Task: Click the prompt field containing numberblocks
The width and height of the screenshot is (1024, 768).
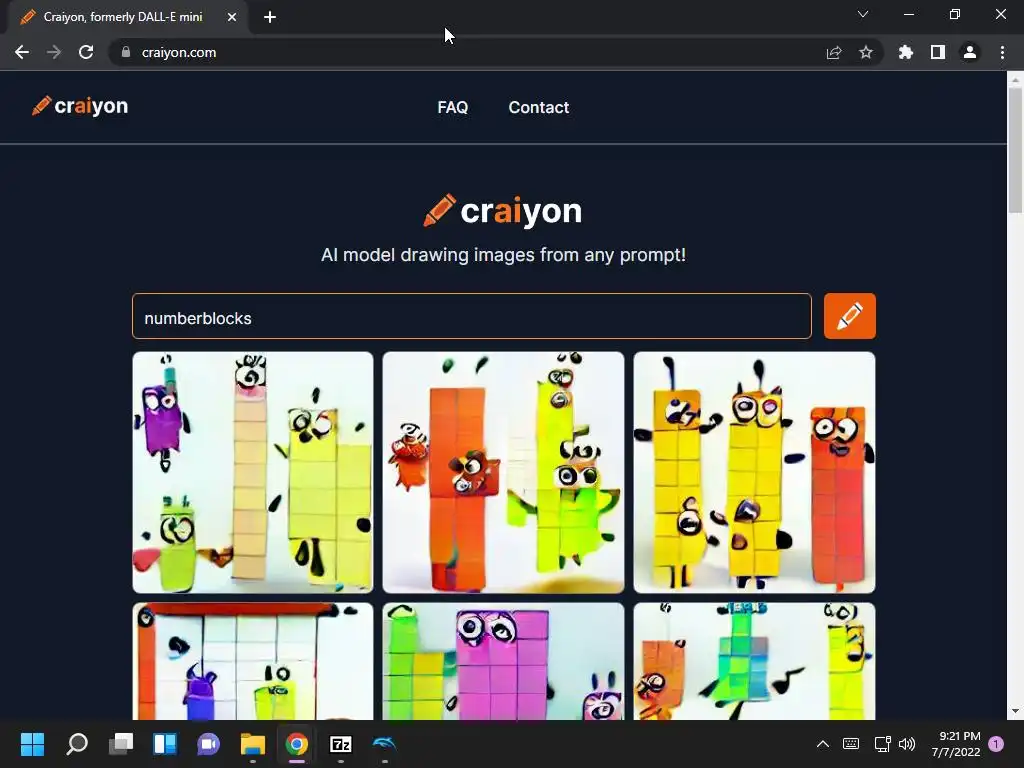Action: pos(472,316)
